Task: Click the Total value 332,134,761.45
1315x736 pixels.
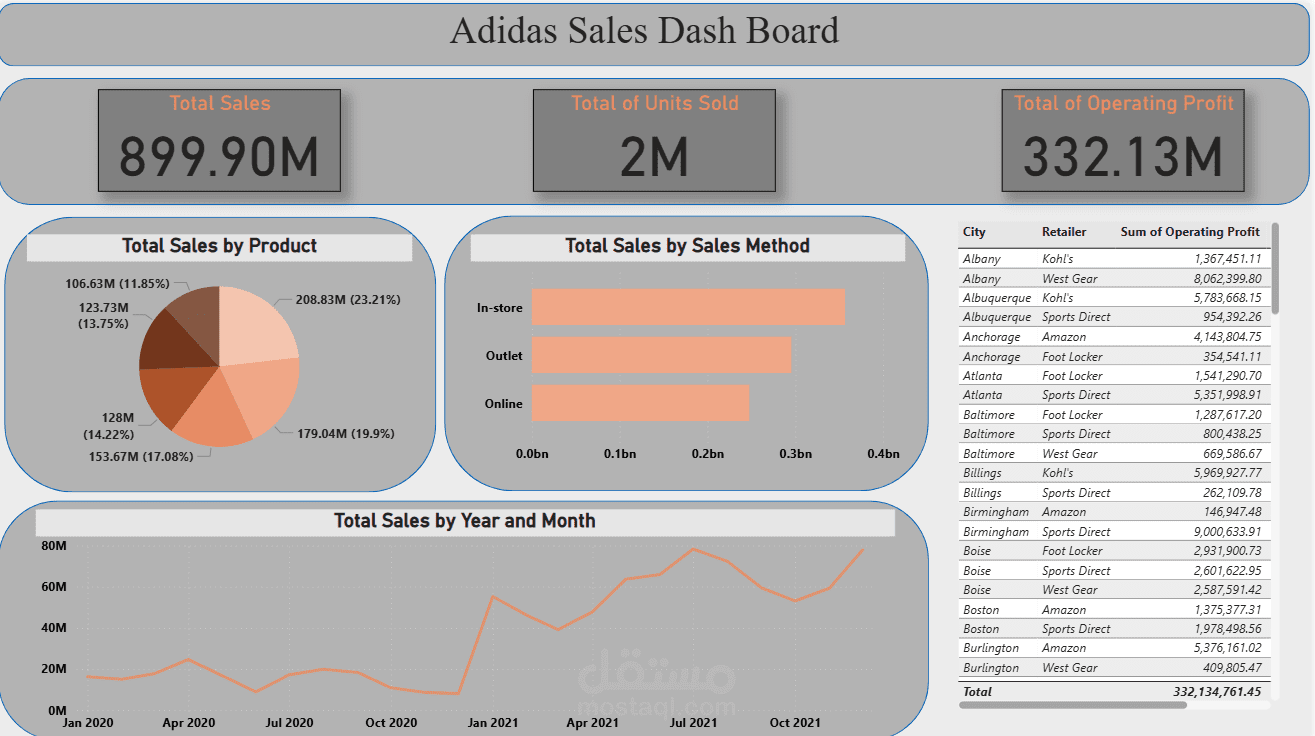Action: [1217, 692]
